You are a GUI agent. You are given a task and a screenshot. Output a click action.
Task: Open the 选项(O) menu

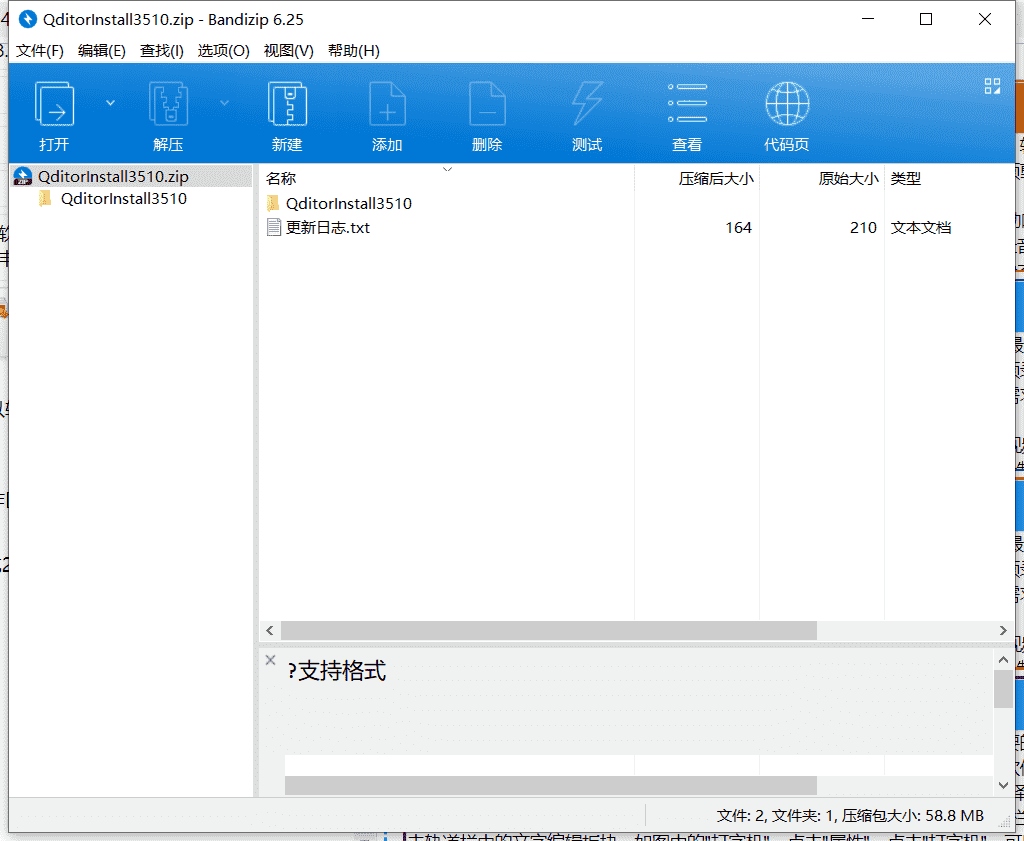tap(223, 51)
